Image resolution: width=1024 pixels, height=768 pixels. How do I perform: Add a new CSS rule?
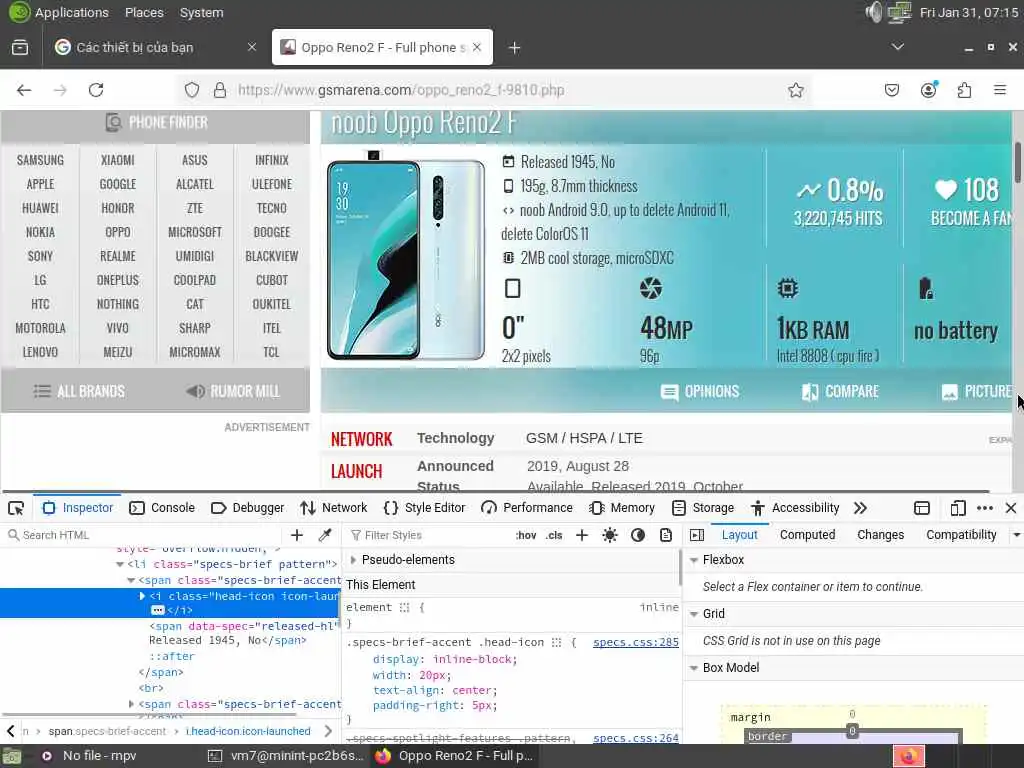582,536
